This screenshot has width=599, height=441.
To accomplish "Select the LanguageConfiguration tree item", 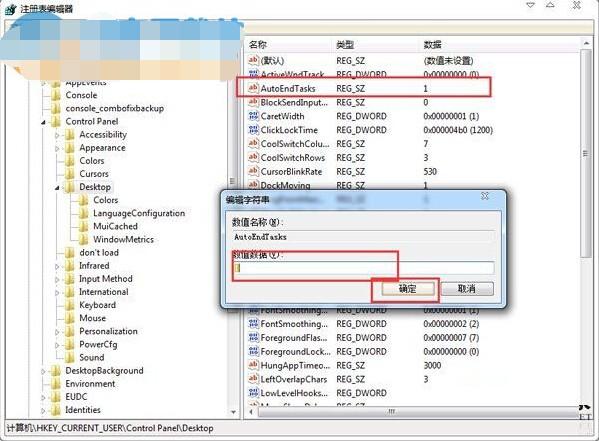I will pos(139,213).
